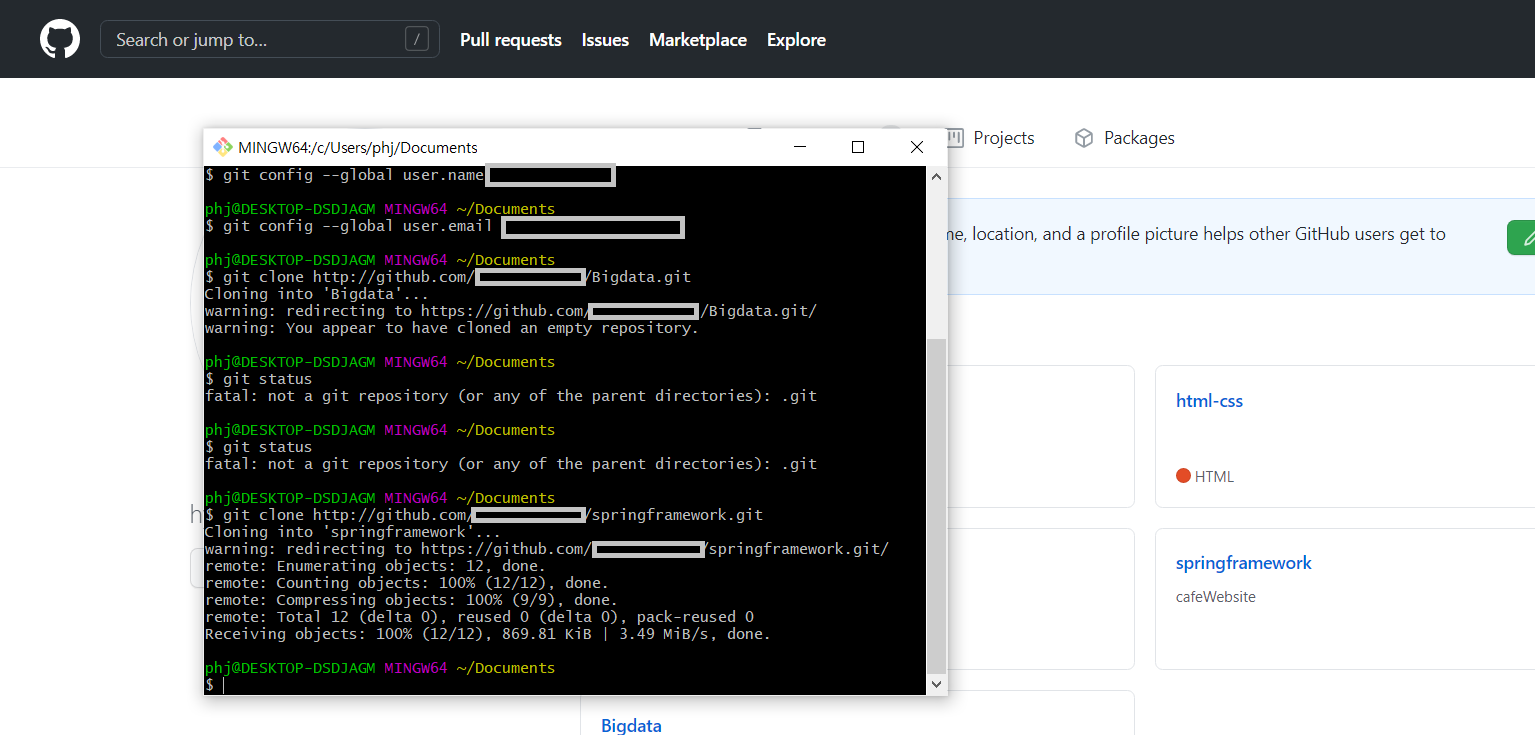This screenshot has height=735, width=1535.
Task: Click the git config user.email command line
Action: point(444,226)
